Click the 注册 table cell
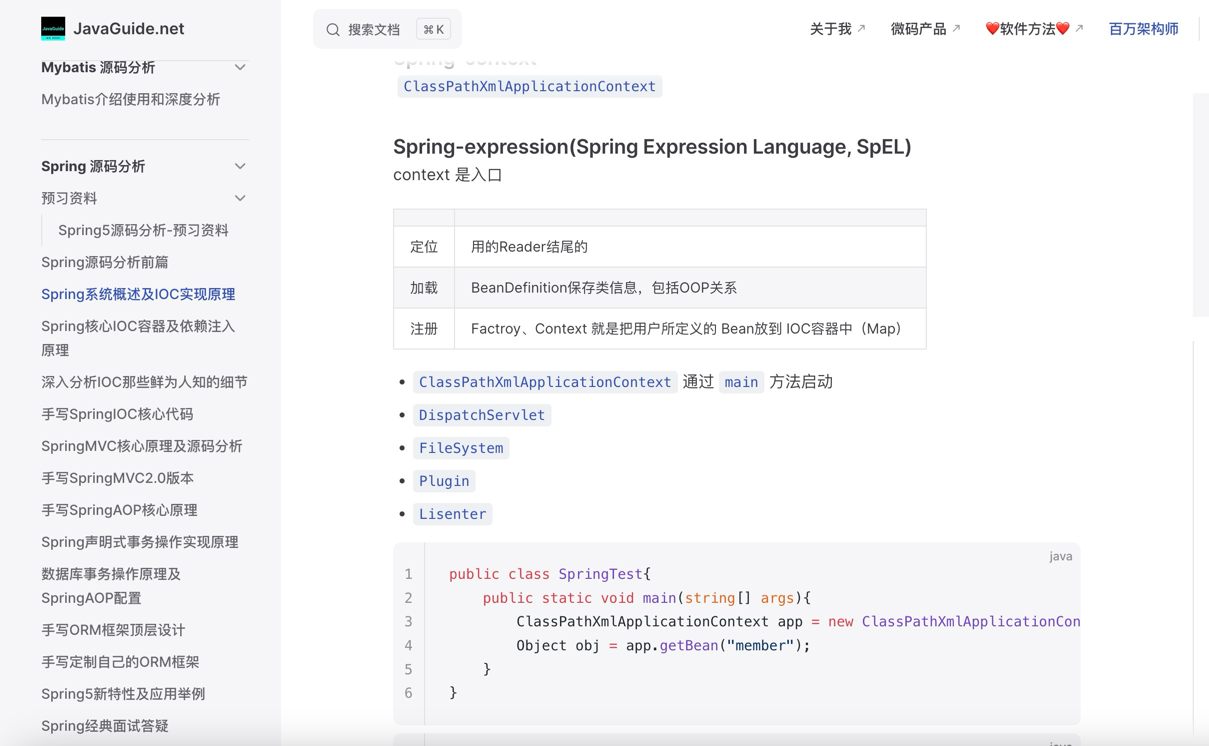 pyautogui.click(x=424, y=329)
